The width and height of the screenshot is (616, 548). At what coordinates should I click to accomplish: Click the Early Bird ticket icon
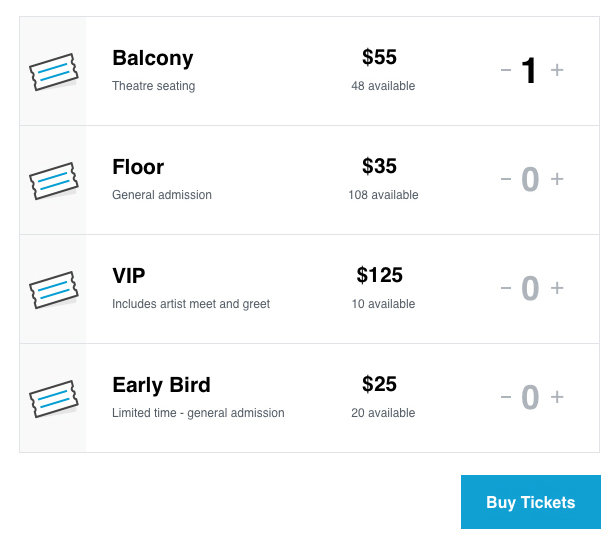point(54,399)
